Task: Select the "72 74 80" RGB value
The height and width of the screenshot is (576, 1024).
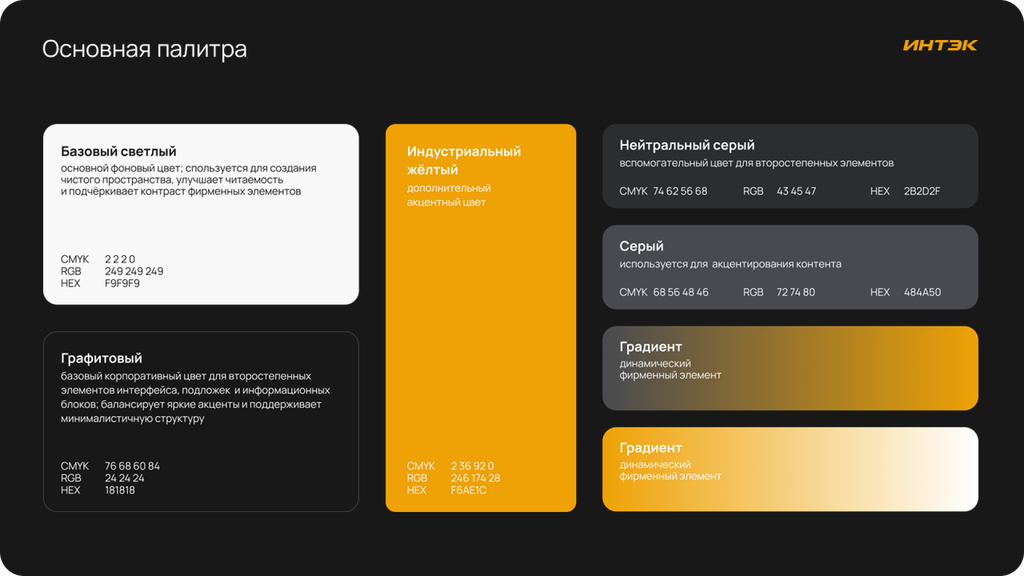Action: pyautogui.click(x=795, y=293)
